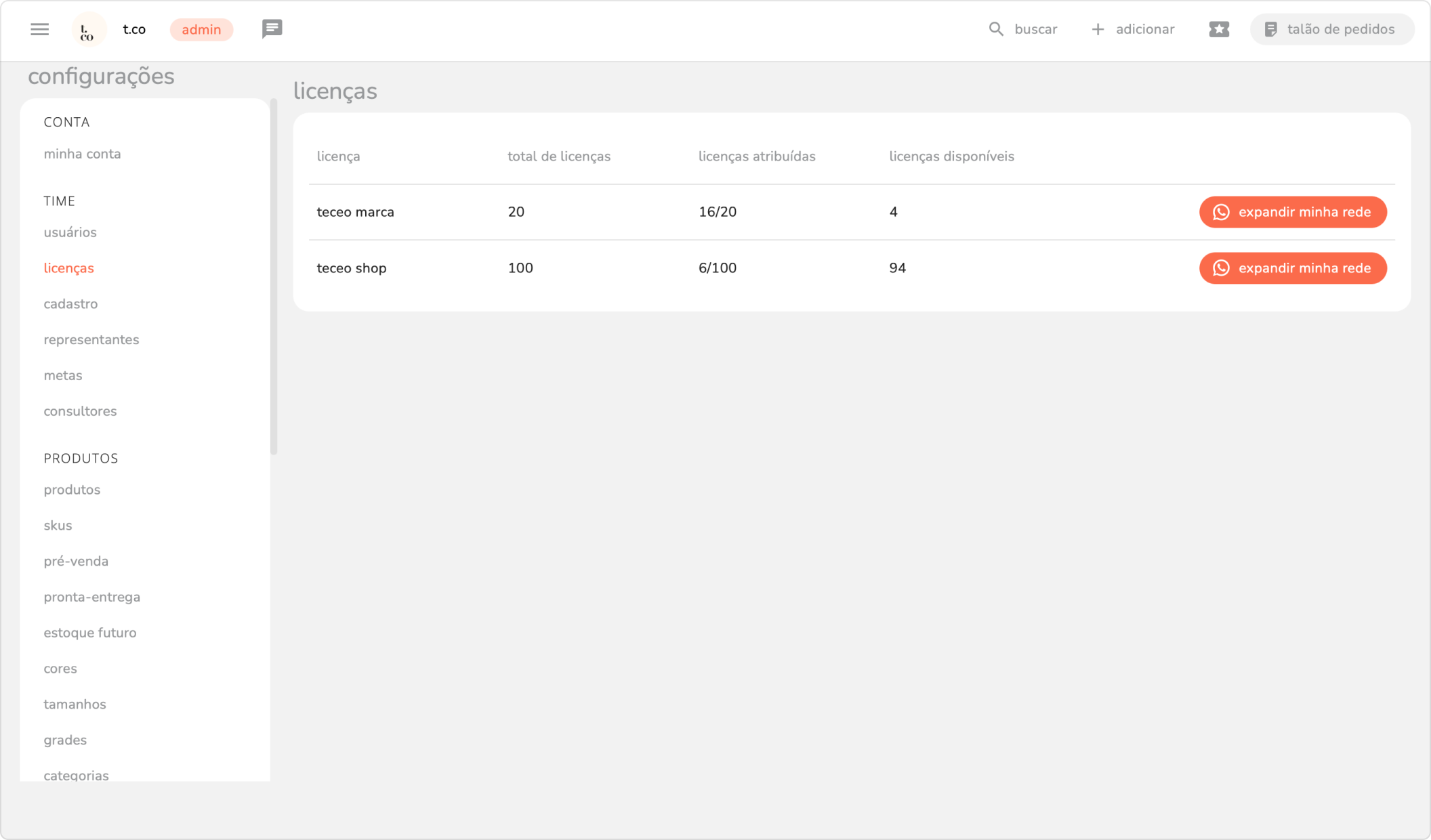The image size is (1431, 840).
Task: Select the admin role badge
Action: pyautogui.click(x=201, y=30)
